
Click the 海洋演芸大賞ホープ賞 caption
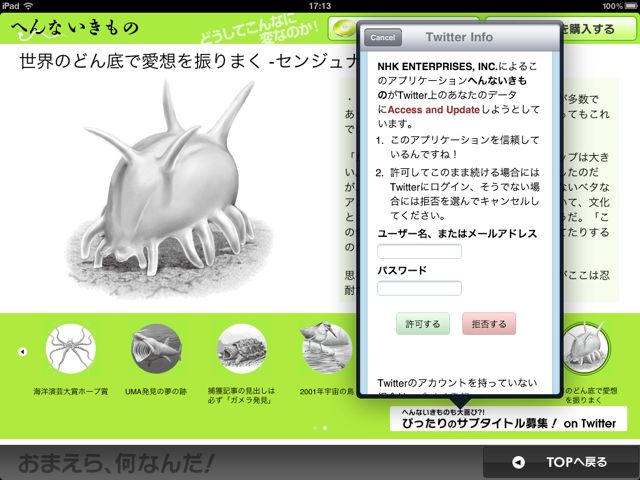click(71, 391)
